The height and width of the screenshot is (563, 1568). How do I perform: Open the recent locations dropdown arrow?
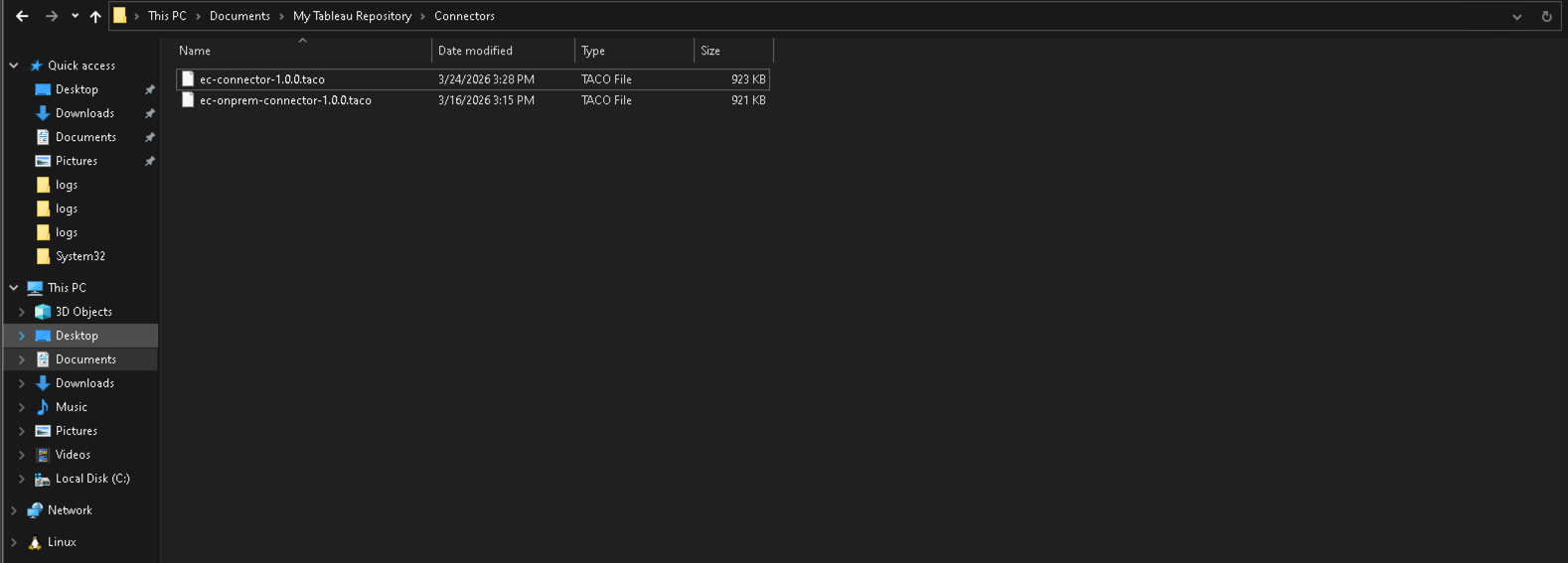pyautogui.click(x=75, y=16)
